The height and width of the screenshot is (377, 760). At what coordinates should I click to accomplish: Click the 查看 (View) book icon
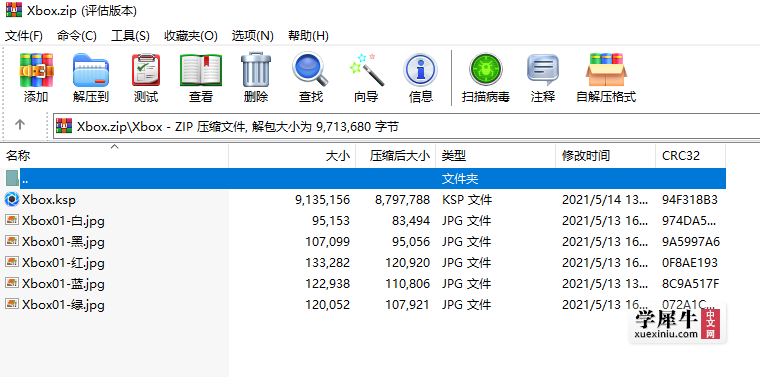click(201, 70)
